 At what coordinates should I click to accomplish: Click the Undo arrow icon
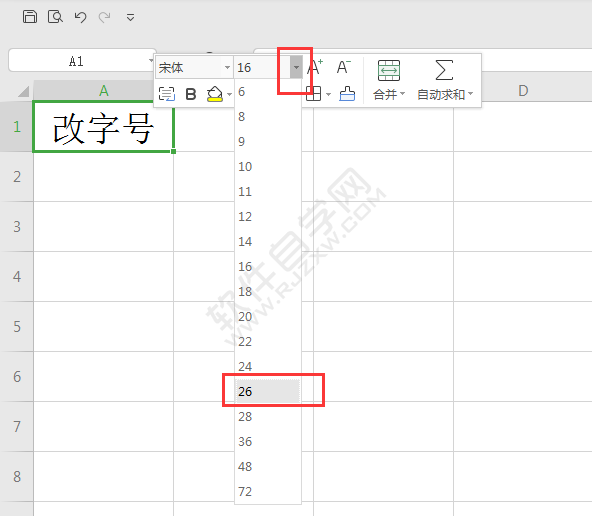pos(80,17)
